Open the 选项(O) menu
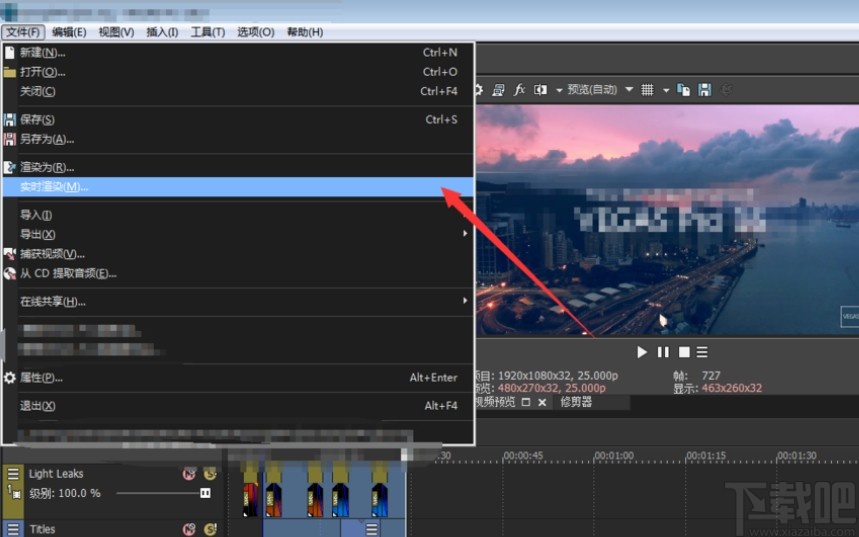Image resolution: width=859 pixels, height=537 pixels. pyautogui.click(x=255, y=32)
